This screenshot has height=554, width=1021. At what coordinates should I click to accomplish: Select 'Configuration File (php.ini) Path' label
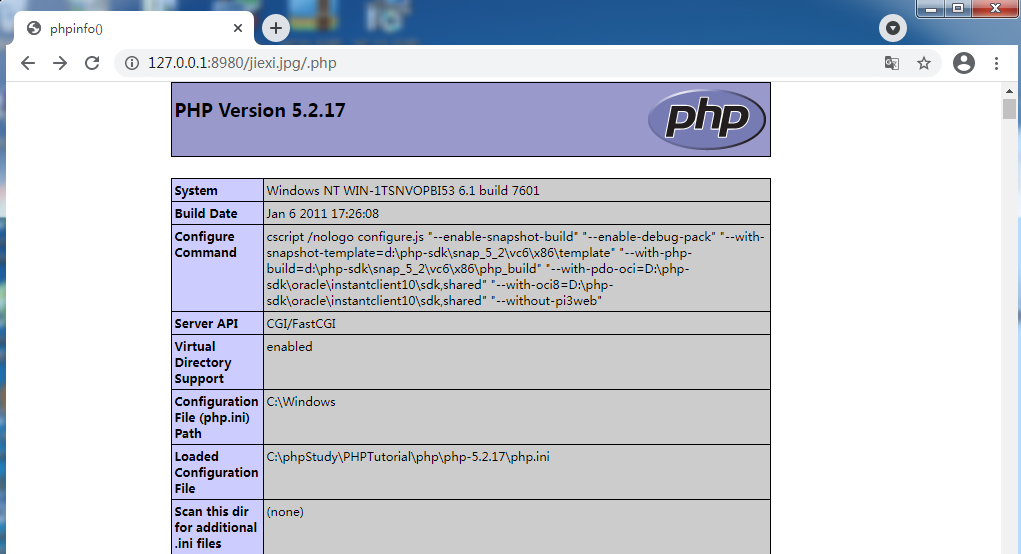tap(216, 417)
